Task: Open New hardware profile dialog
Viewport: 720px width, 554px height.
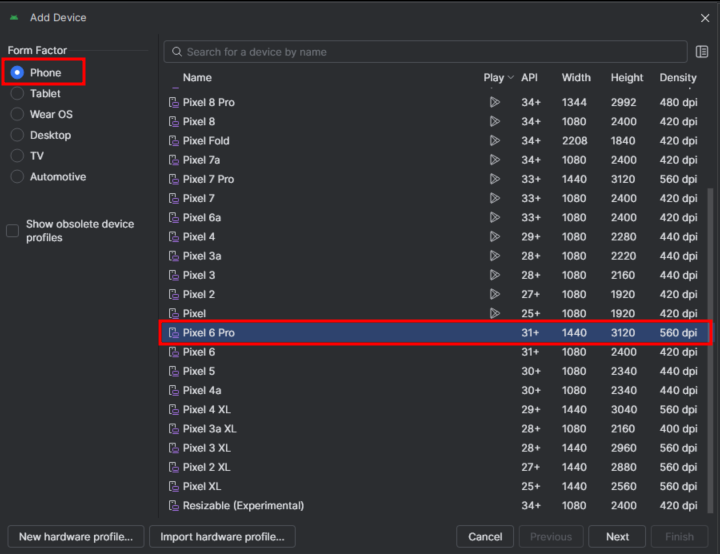Action: pos(76,537)
